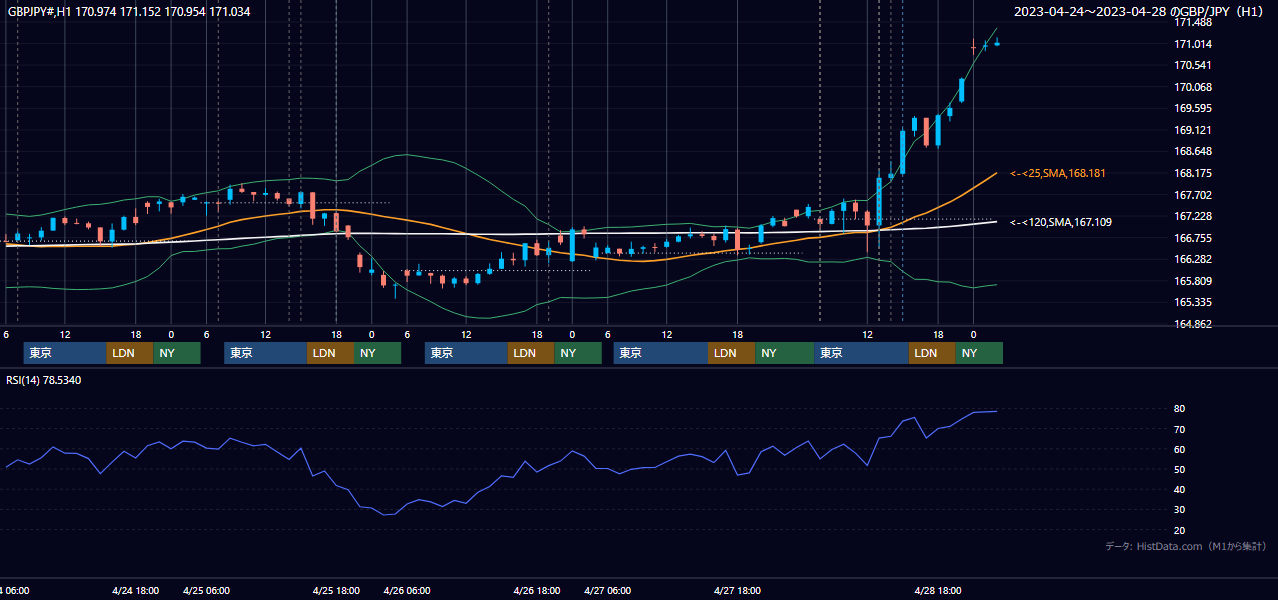Click price axis value 169.595

click(x=1193, y=109)
